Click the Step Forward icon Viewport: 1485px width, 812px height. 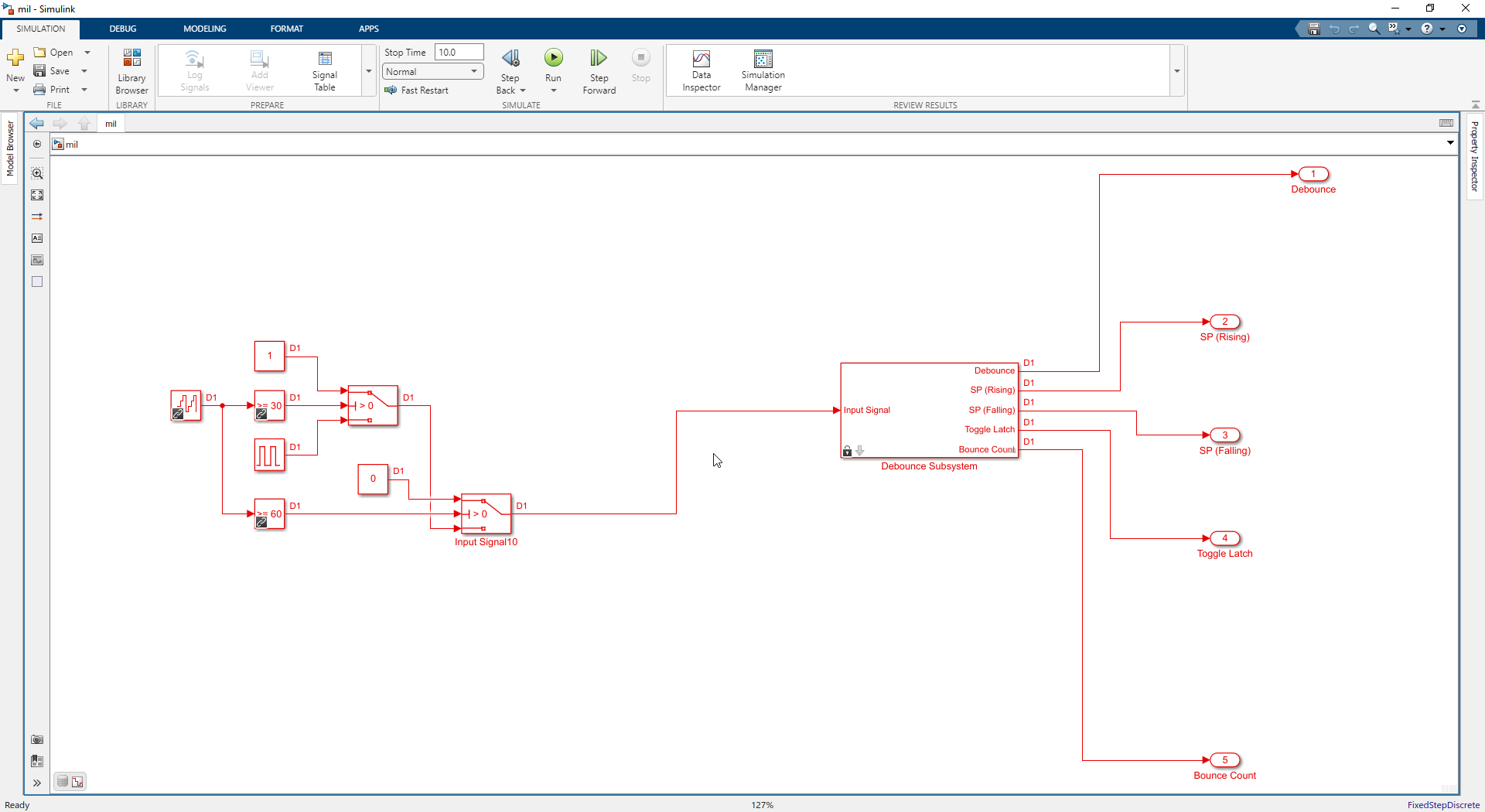tap(599, 58)
